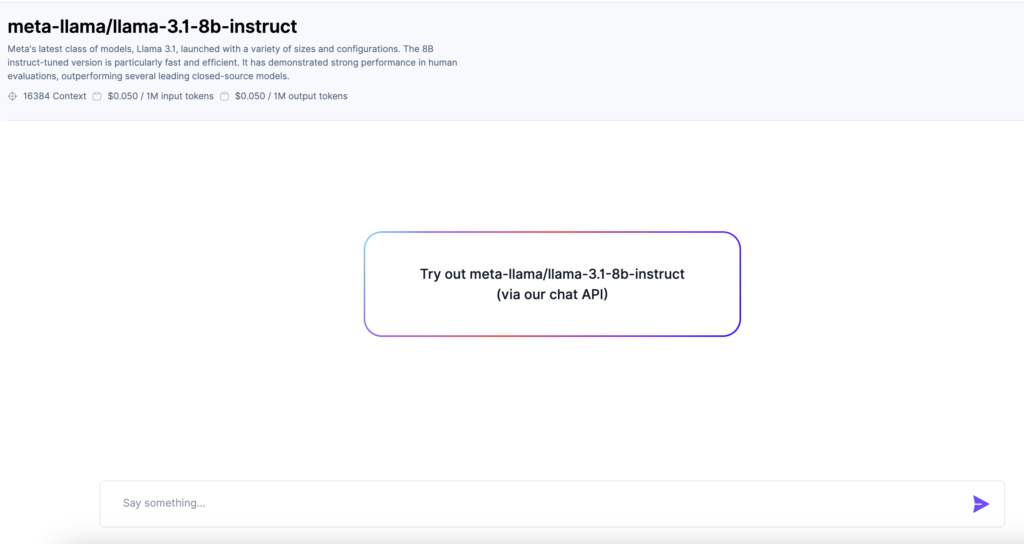The image size is (1024, 544).
Task: Click the "16384 Context" label
Action: click(55, 97)
